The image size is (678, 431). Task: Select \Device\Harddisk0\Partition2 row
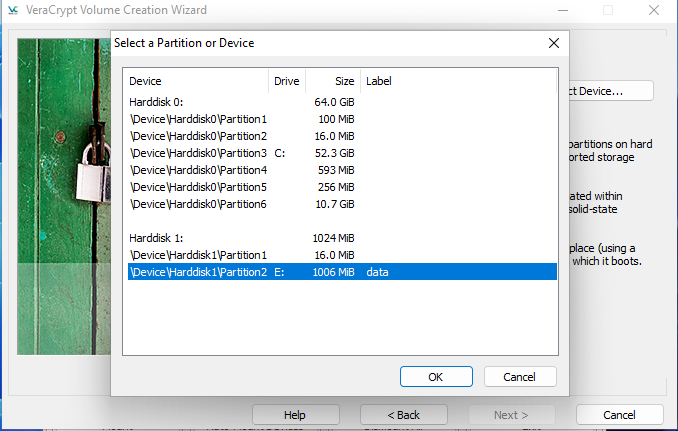[x=342, y=136]
